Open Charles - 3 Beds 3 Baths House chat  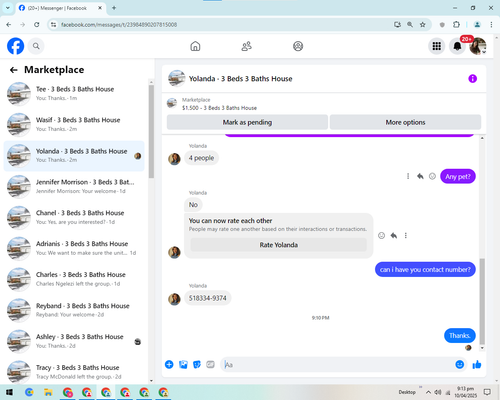pyautogui.click(x=74, y=279)
